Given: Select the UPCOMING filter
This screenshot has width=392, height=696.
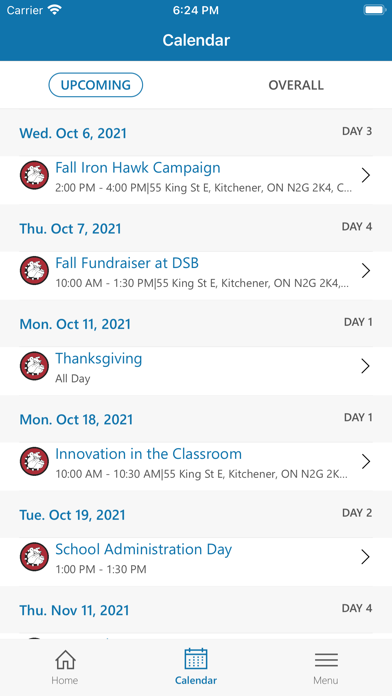Looking at the screenshot, I should pos(95,85).
